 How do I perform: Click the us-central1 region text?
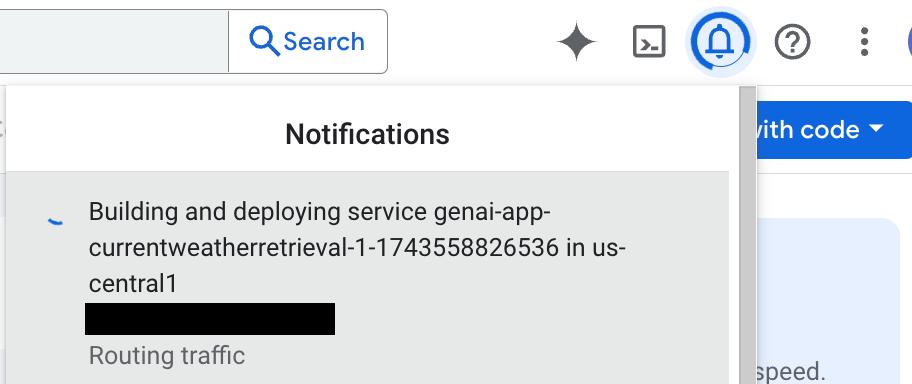coord(357,266)
